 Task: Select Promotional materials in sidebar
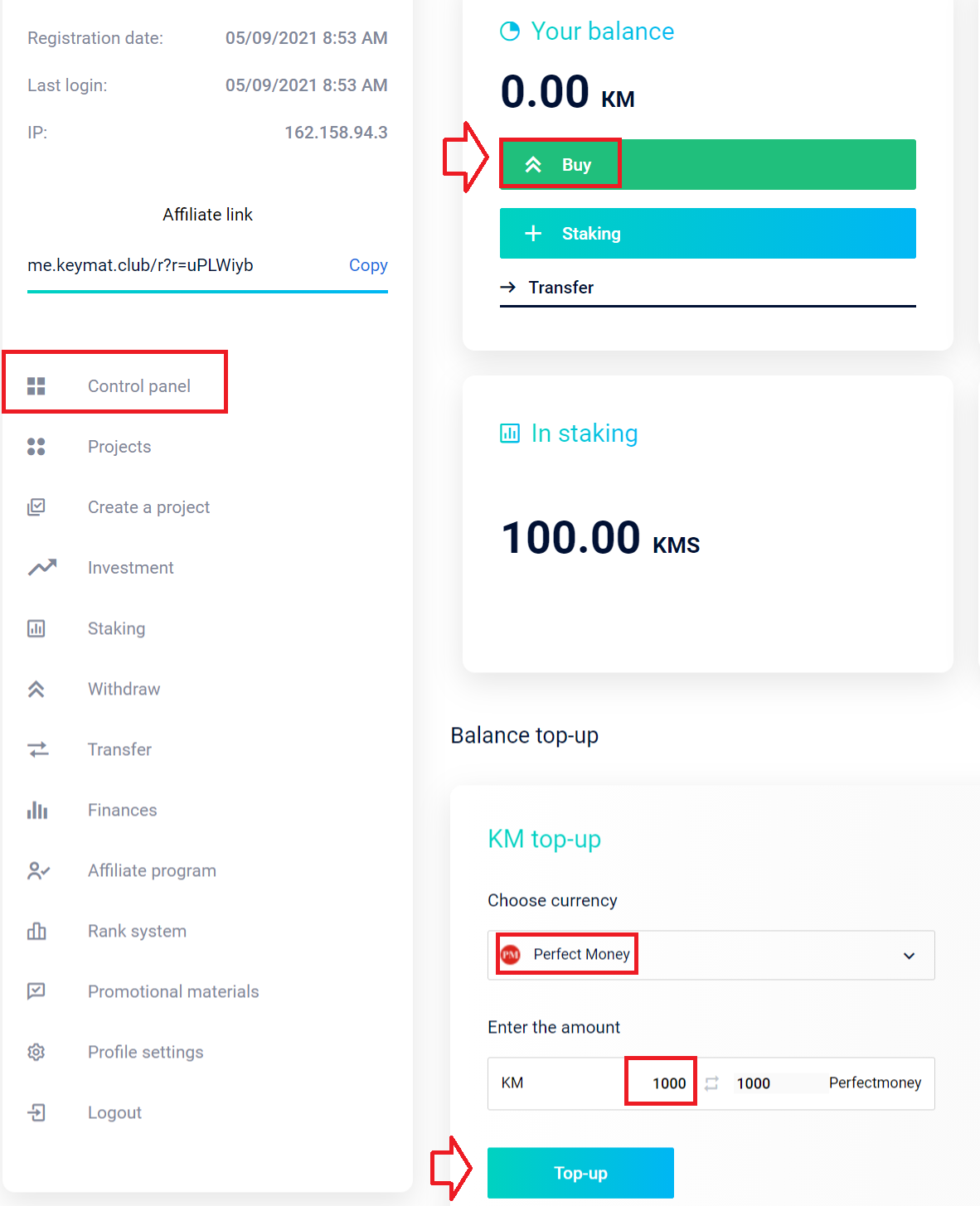point(173,991)
